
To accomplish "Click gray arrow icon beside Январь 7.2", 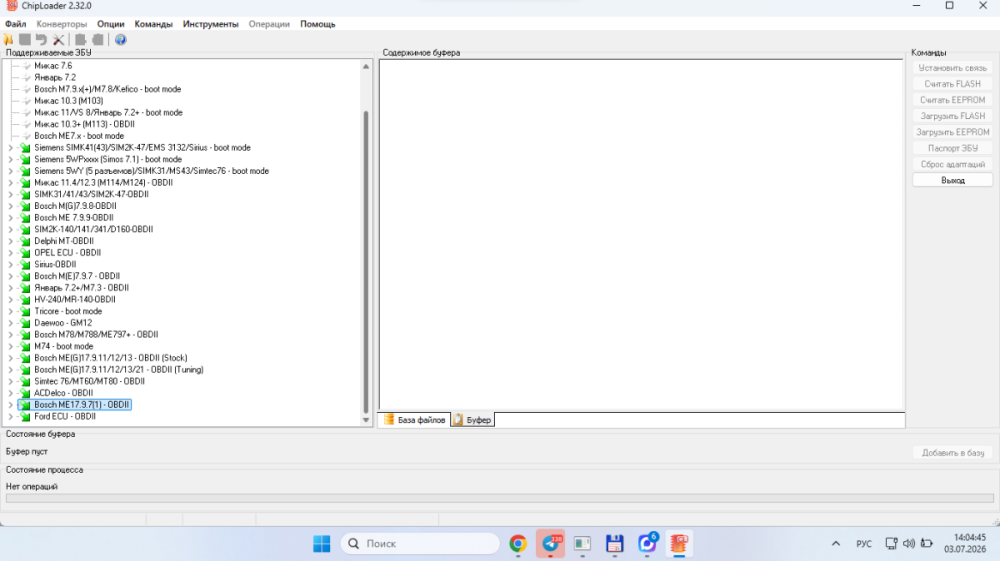I will pos(27,77).
